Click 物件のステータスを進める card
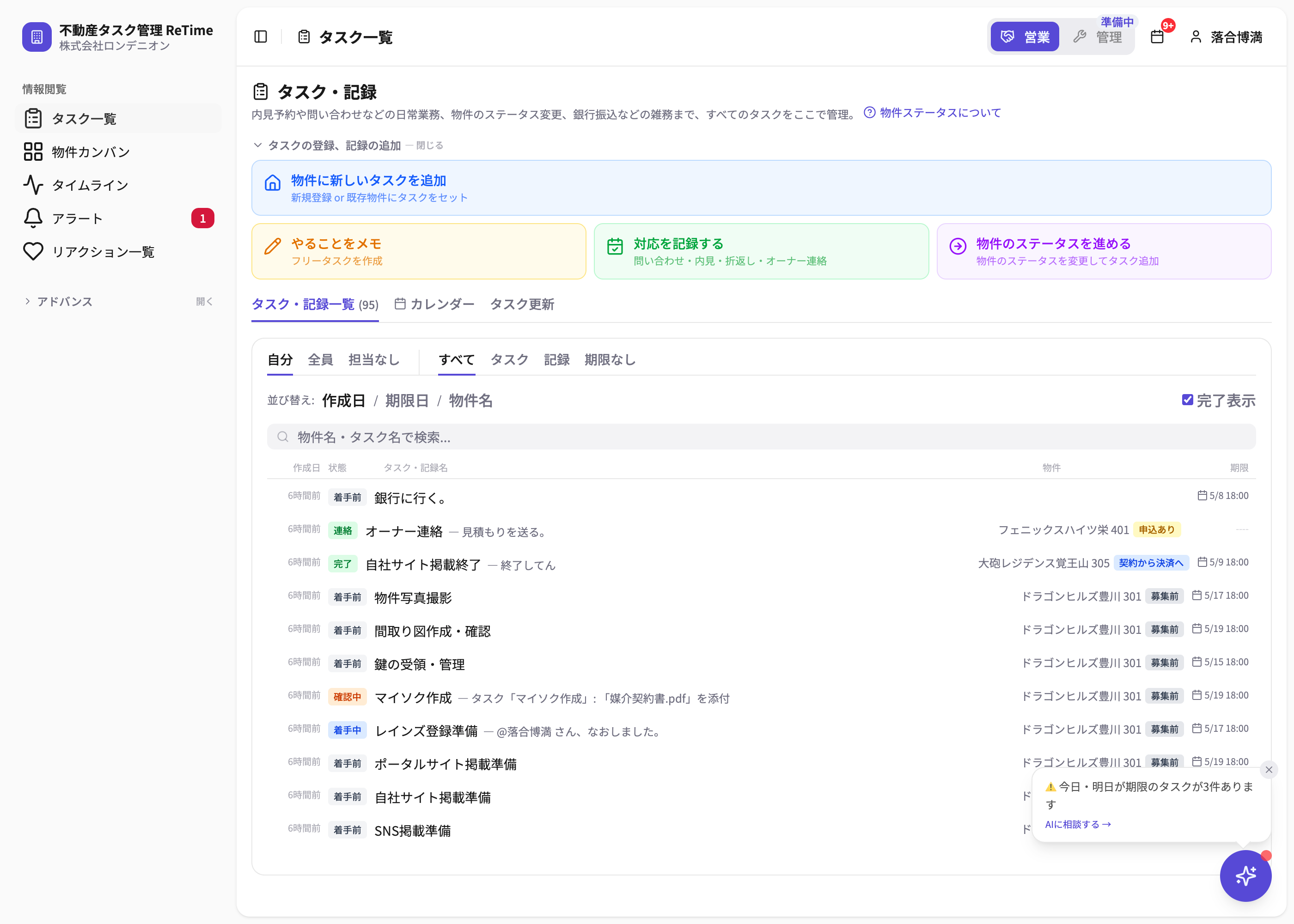This screenshot has height=924, width=1294. coord(1104,251)
